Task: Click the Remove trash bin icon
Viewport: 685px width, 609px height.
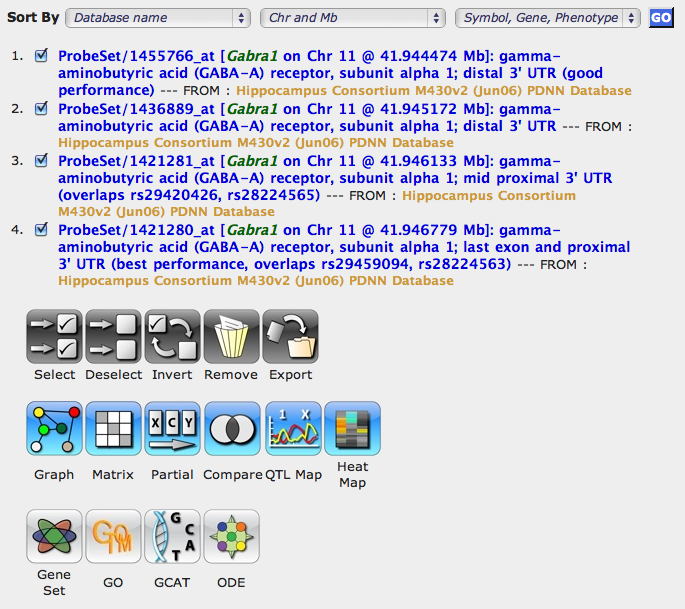Action: tap(231, 337)
